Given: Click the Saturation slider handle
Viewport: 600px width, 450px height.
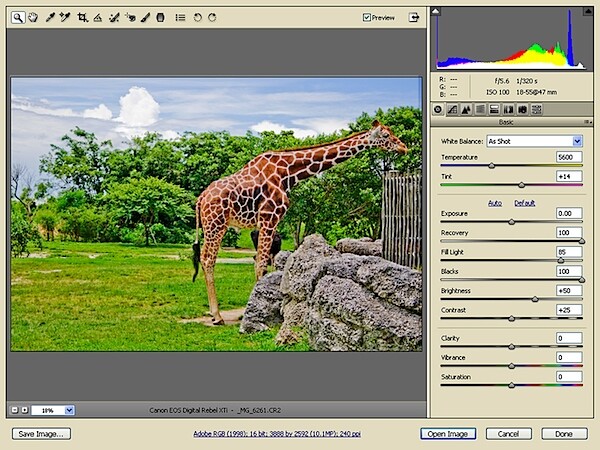Looking at the screenshot, I should [512, 385].
